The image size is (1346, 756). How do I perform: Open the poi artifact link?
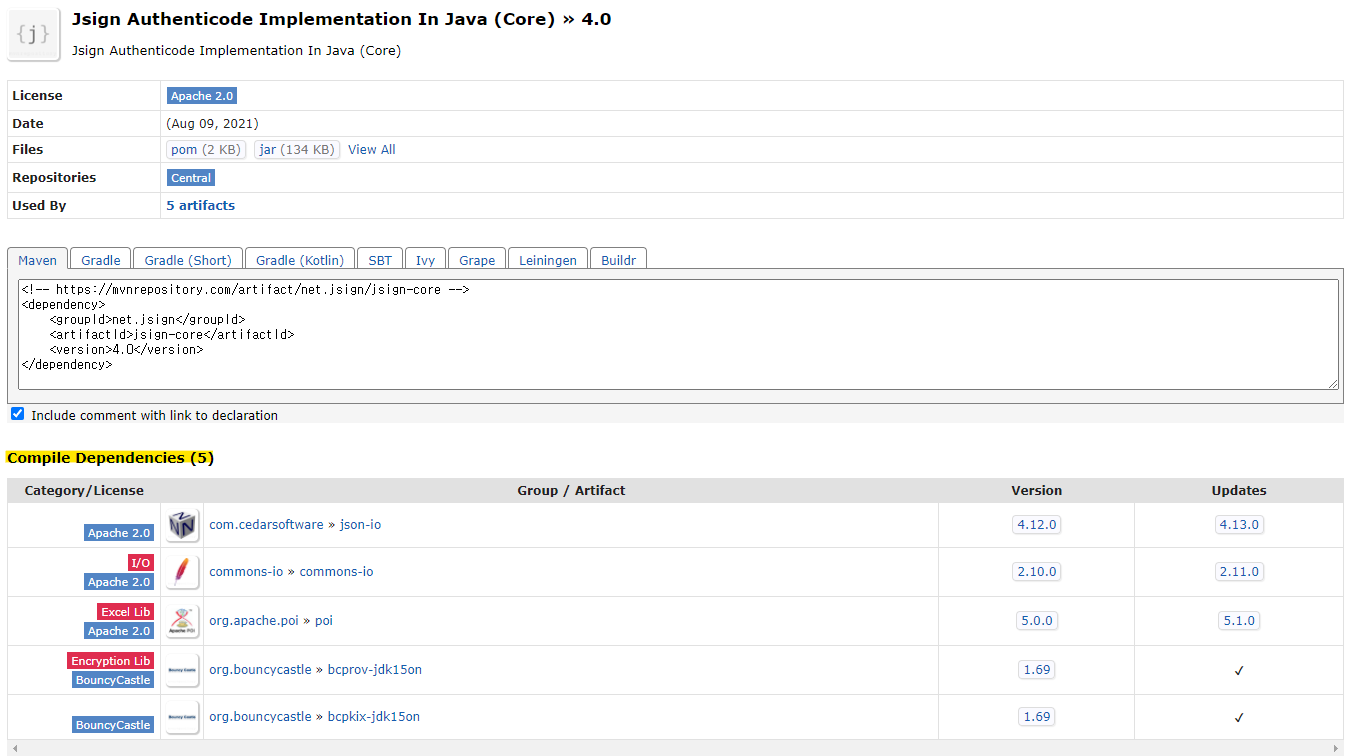(x=324, y=621)
